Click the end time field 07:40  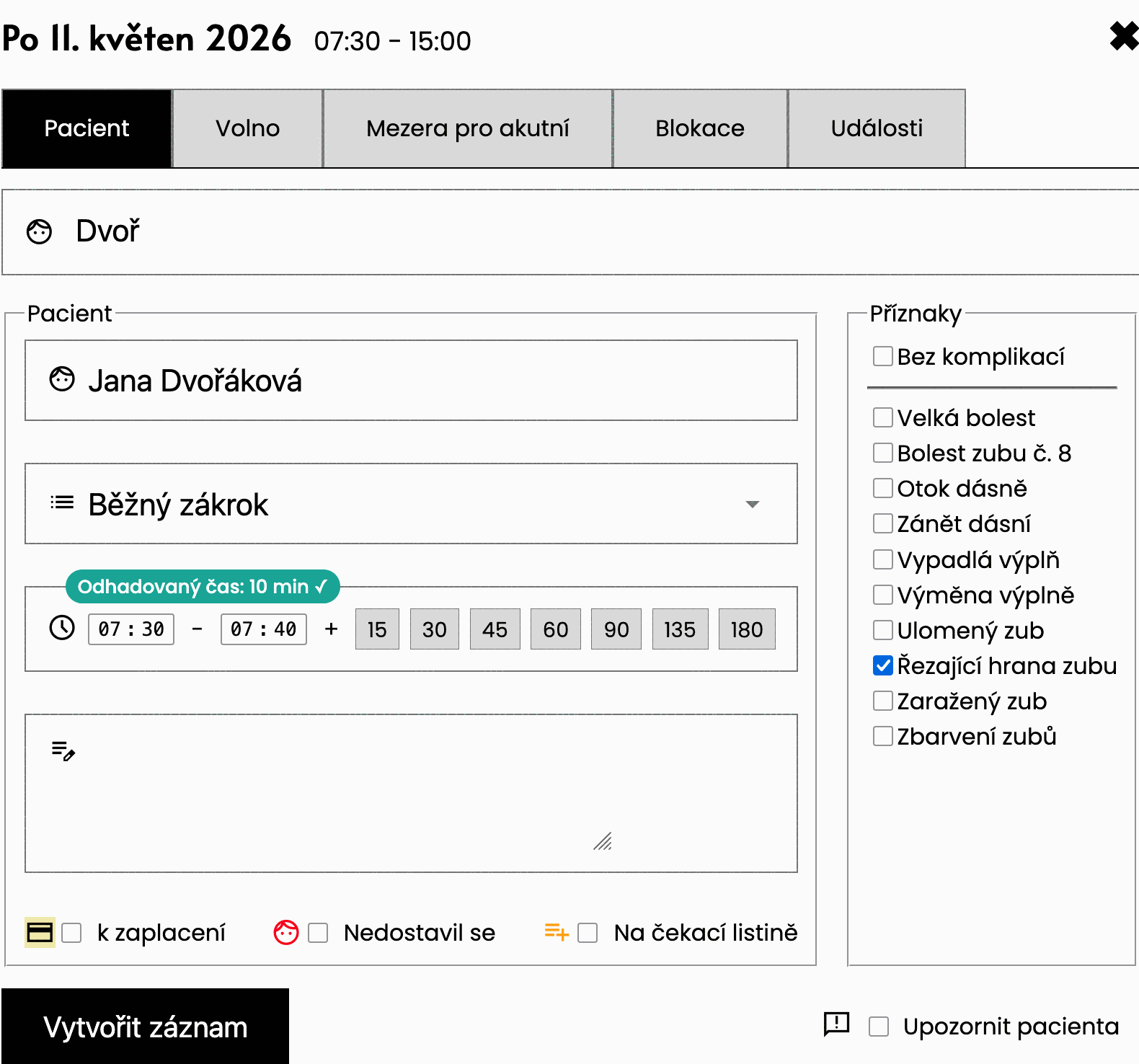(264, 629)
